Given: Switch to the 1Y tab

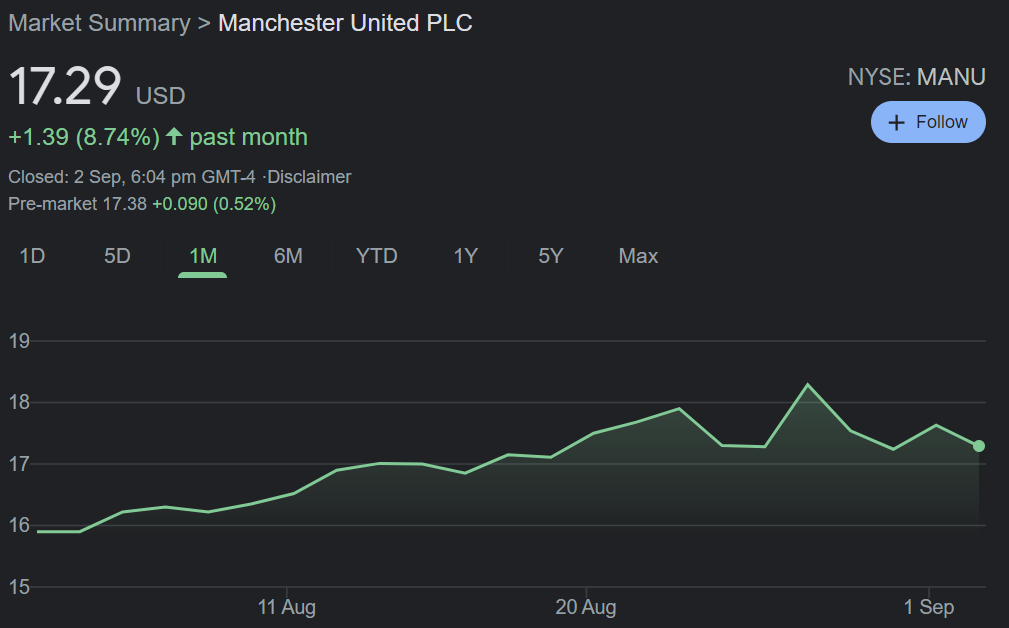Looking at the screenshot, I should pyautogui.click(x=465, y=256).
